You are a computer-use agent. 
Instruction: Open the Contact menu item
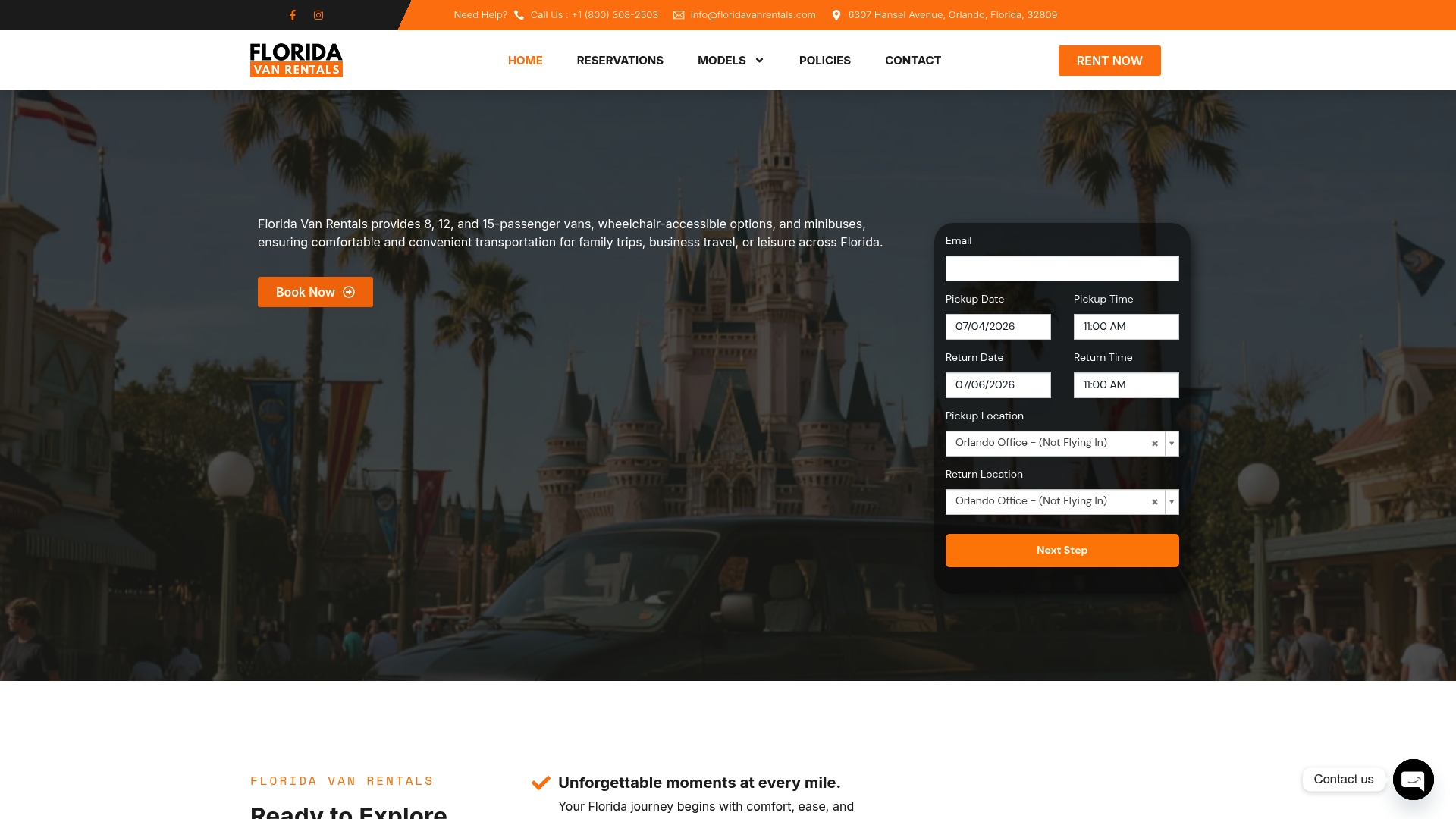913,61
